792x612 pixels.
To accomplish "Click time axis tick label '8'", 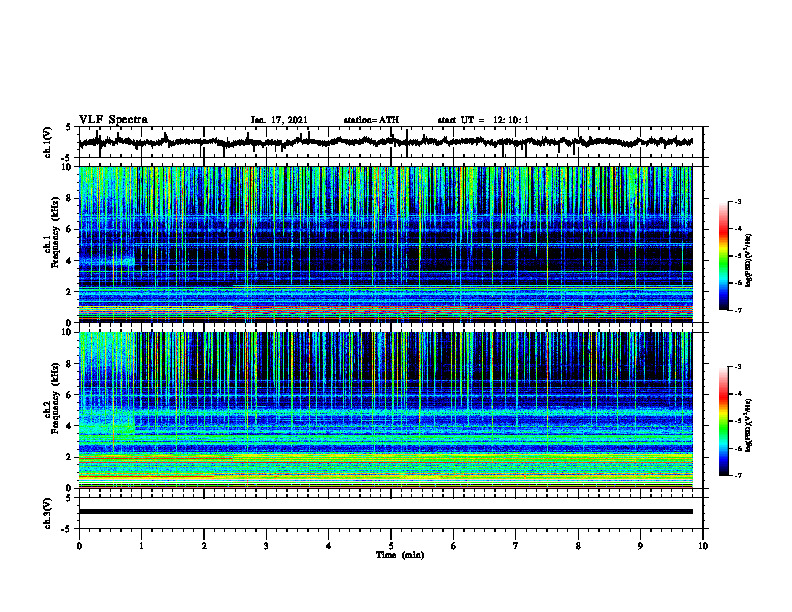I will (578, 546).
